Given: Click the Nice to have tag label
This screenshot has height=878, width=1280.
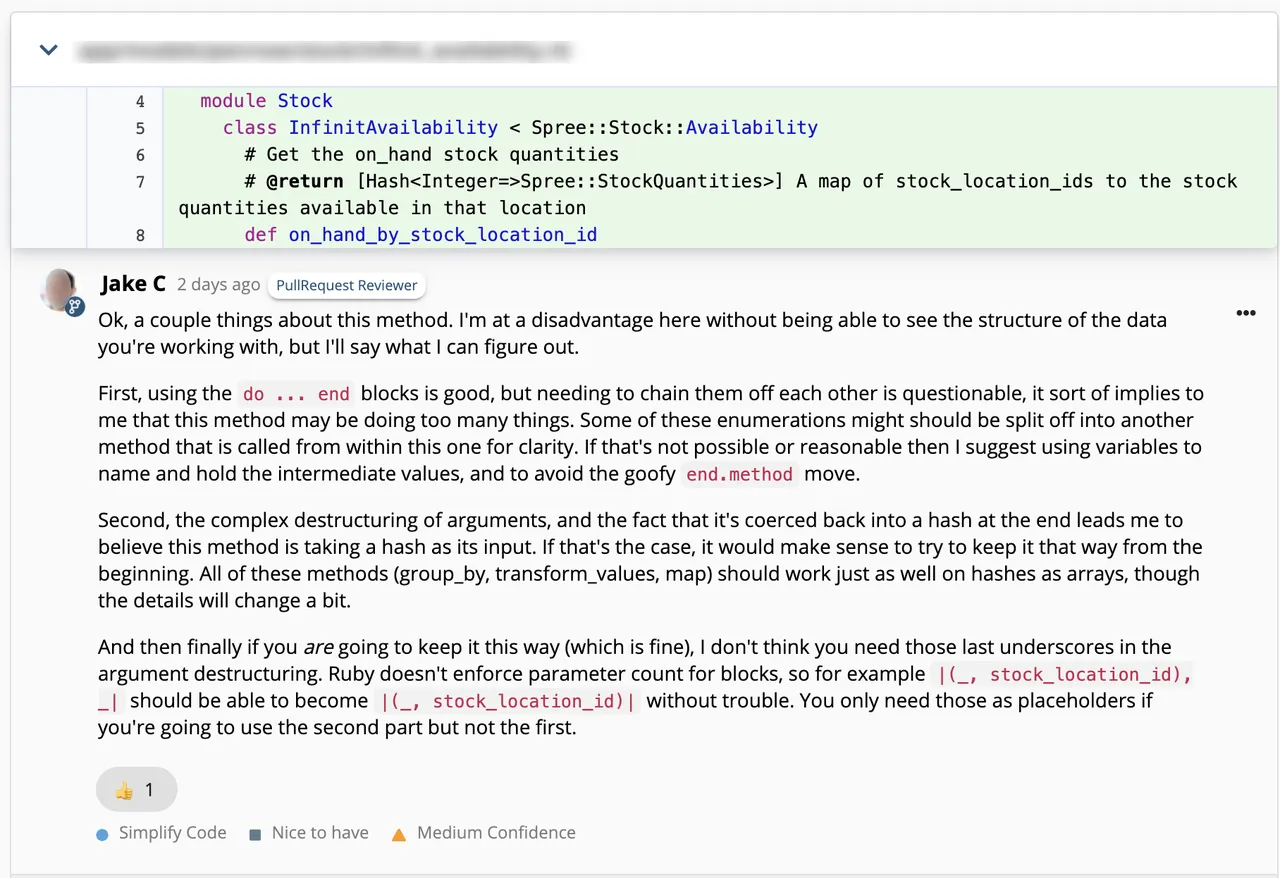Looking at the screenshot, I should [320, 833].
